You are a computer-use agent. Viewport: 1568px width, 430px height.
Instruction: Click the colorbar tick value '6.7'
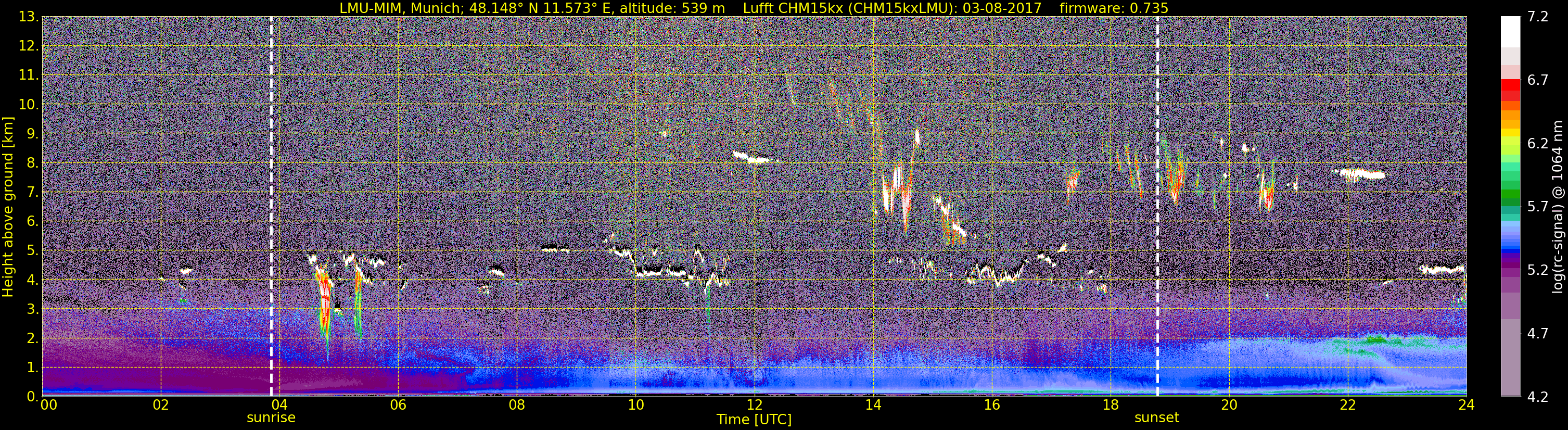[1538, 80]
